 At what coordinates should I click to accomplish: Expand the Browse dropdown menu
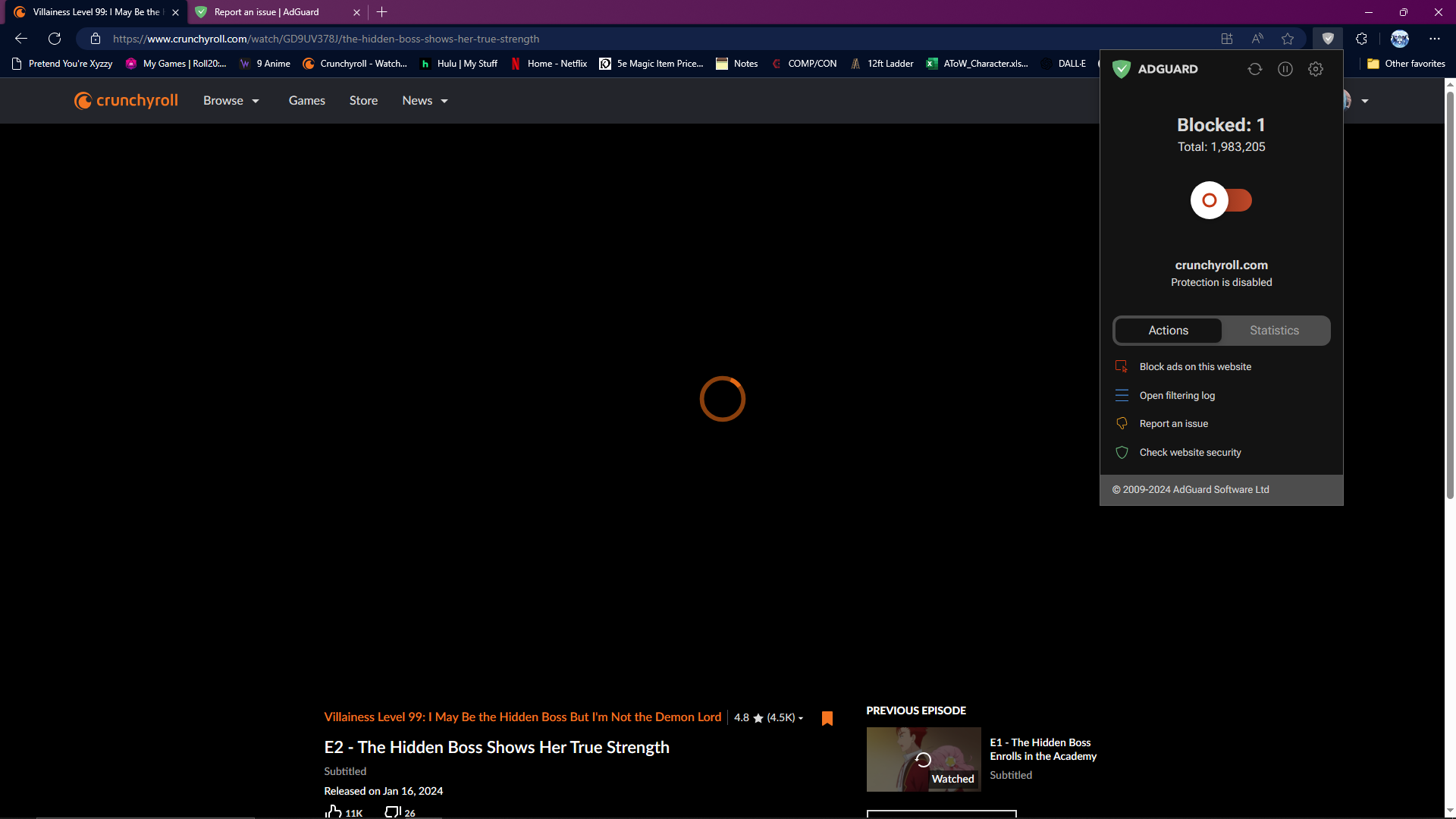[x=231, y=101]
